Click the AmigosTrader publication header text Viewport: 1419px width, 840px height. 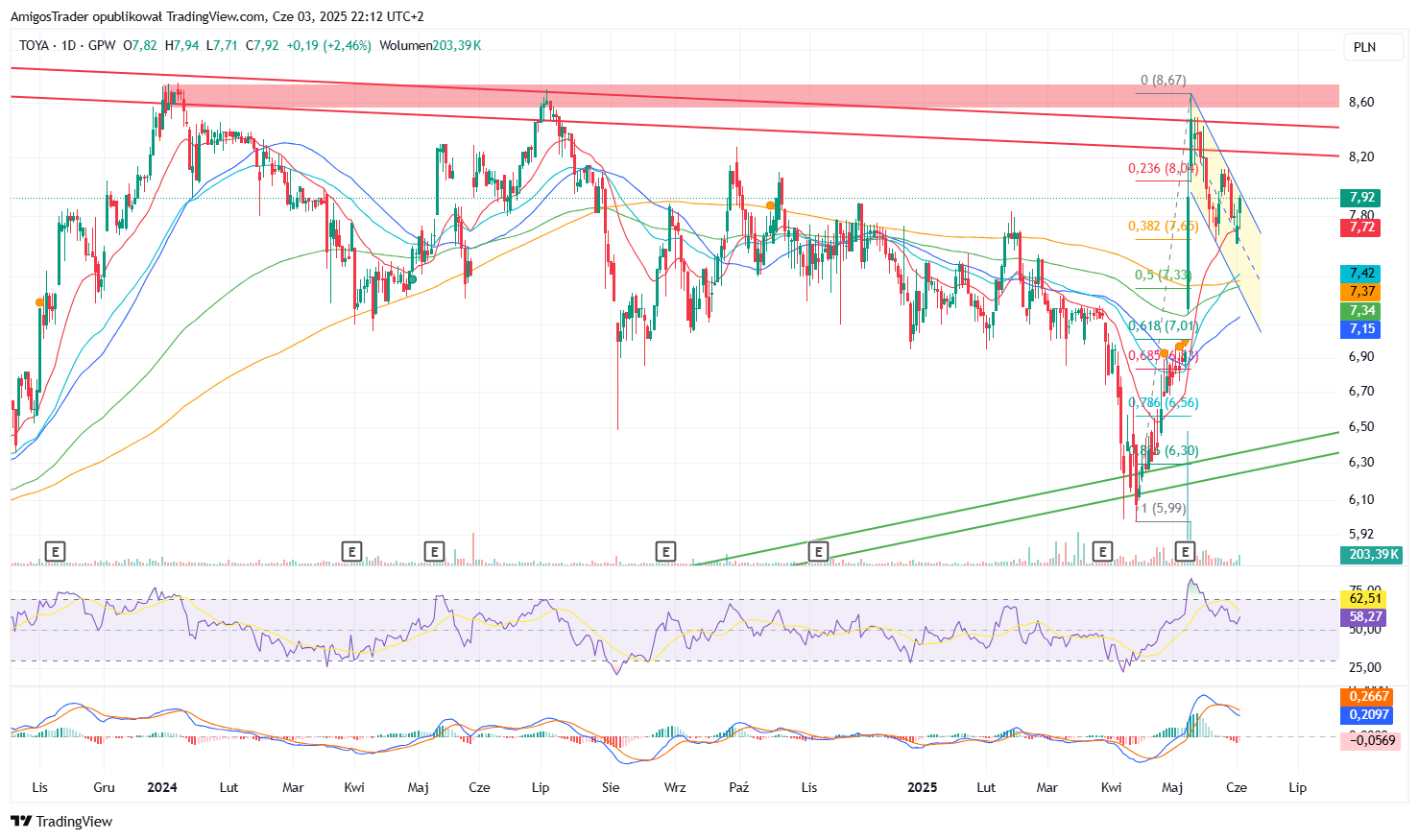pyautogui.click(x=217, y=16)
